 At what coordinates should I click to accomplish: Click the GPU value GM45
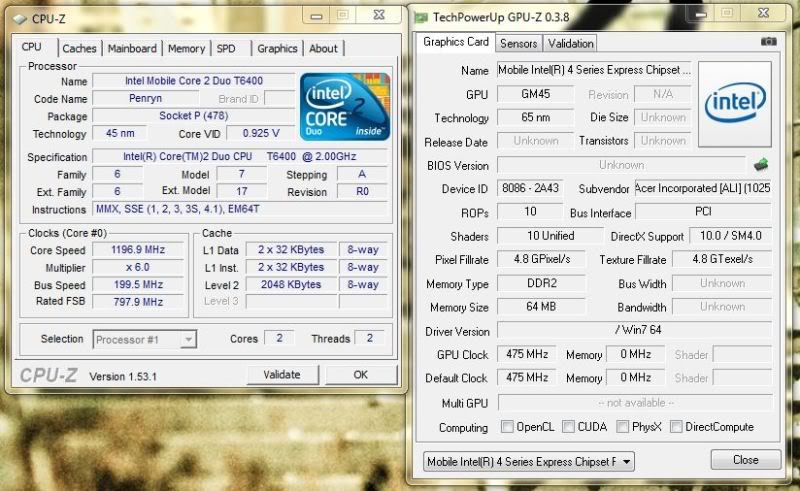pos(535,94)
